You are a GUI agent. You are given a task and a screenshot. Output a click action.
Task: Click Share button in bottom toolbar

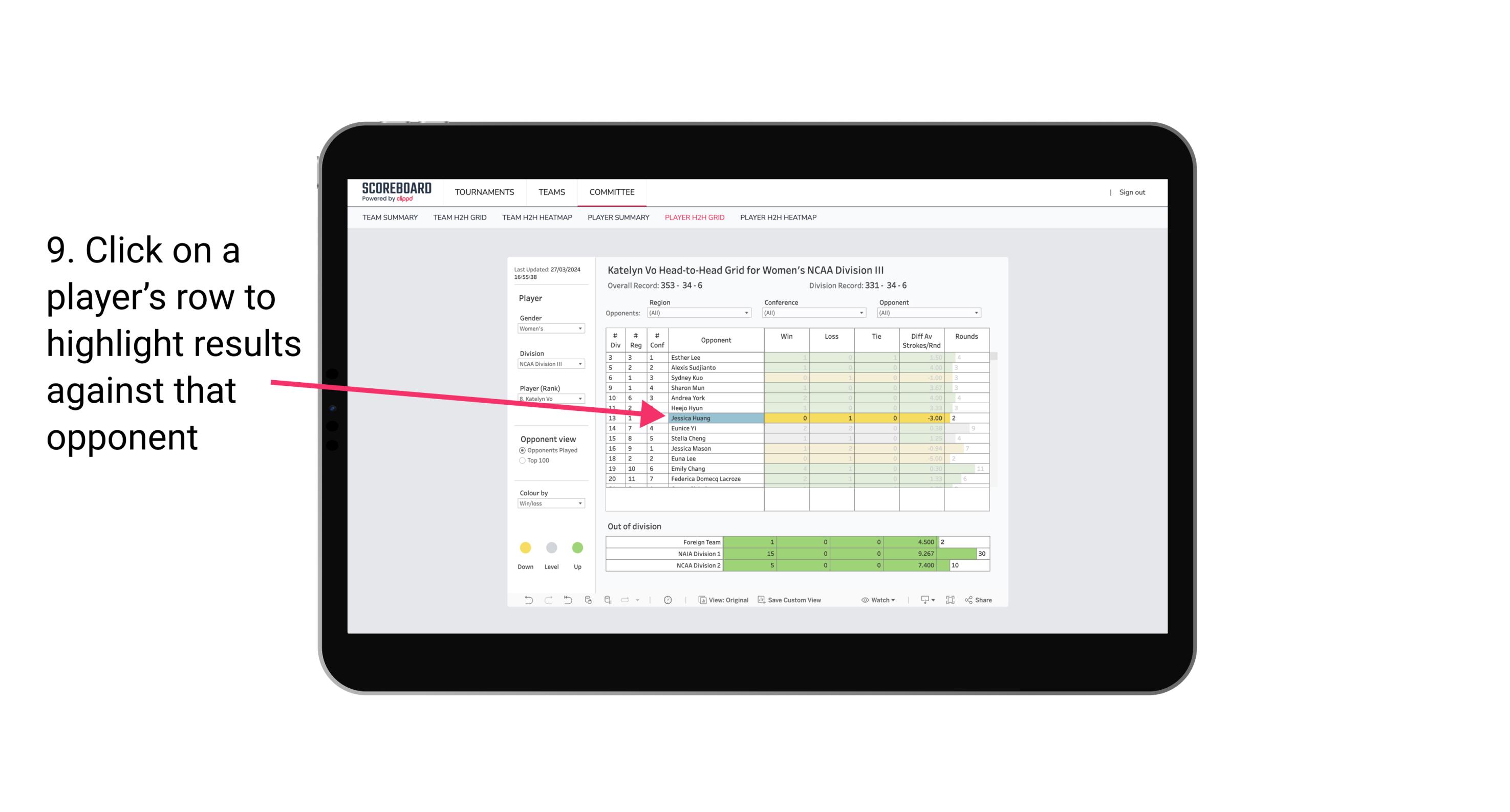[x=985, y=600]
